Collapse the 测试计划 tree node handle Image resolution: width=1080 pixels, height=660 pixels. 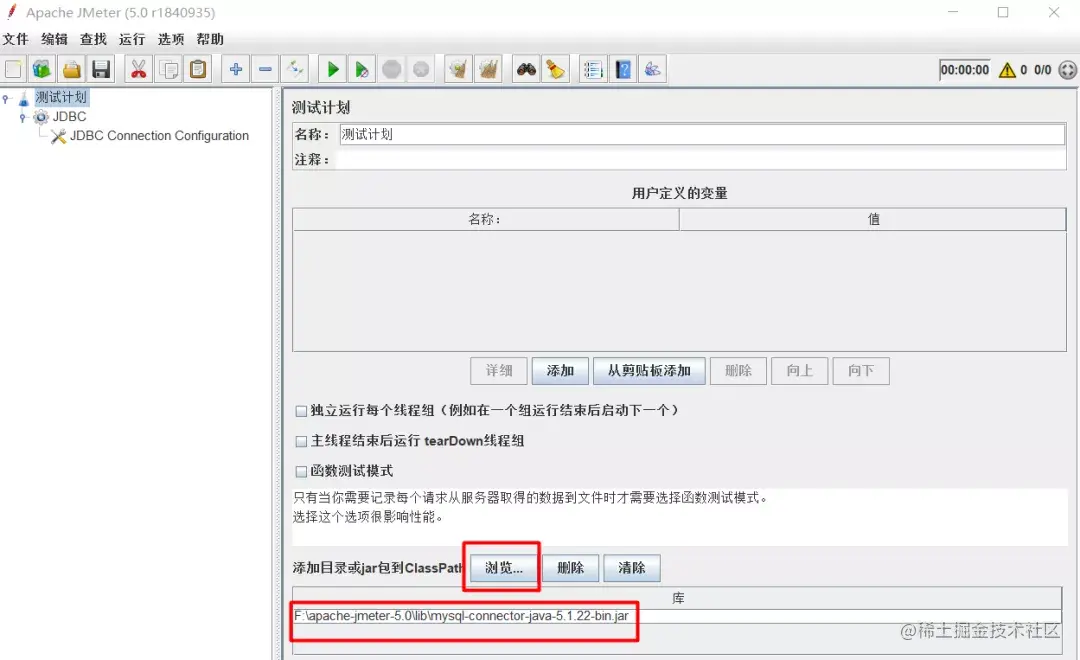tap(6, 99)
